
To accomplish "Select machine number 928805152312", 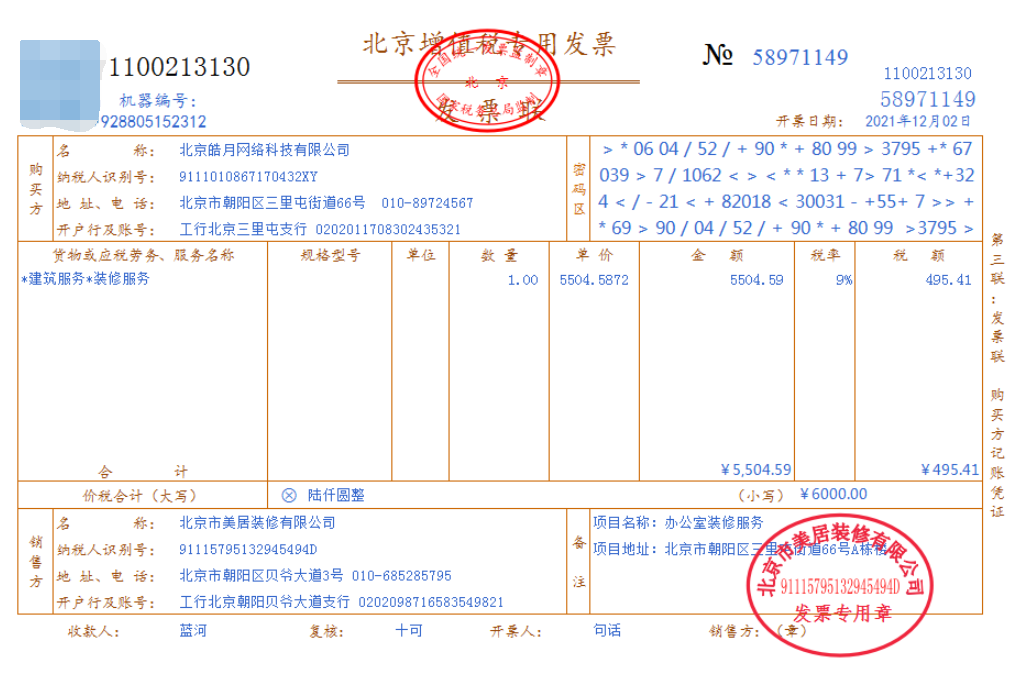I will click(x=153, y=122).
